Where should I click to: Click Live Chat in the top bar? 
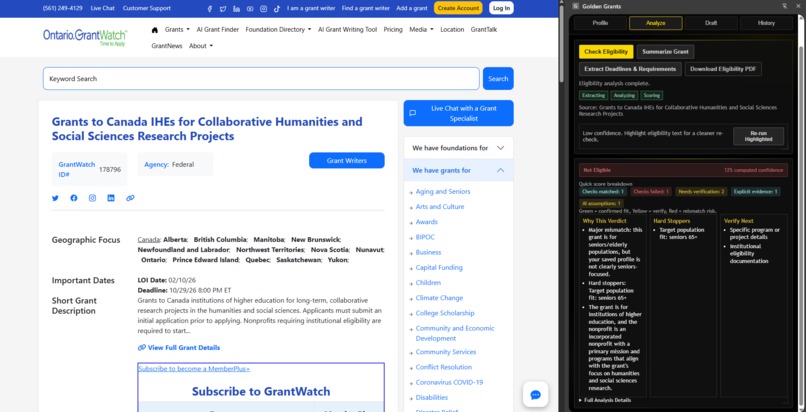coord(103,8)
